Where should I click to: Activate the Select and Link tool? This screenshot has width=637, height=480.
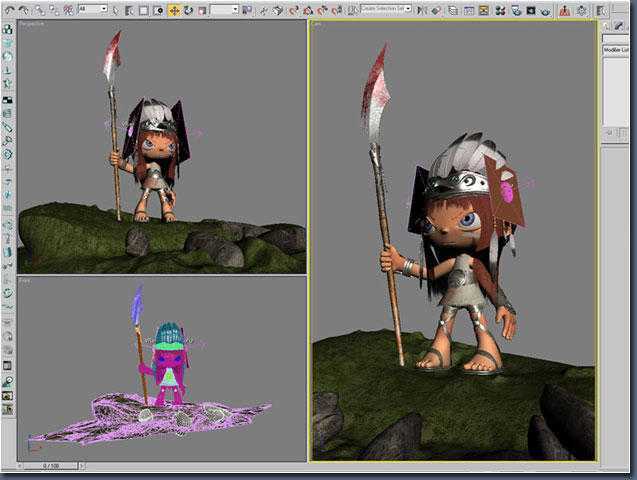[x=39, y=10]
